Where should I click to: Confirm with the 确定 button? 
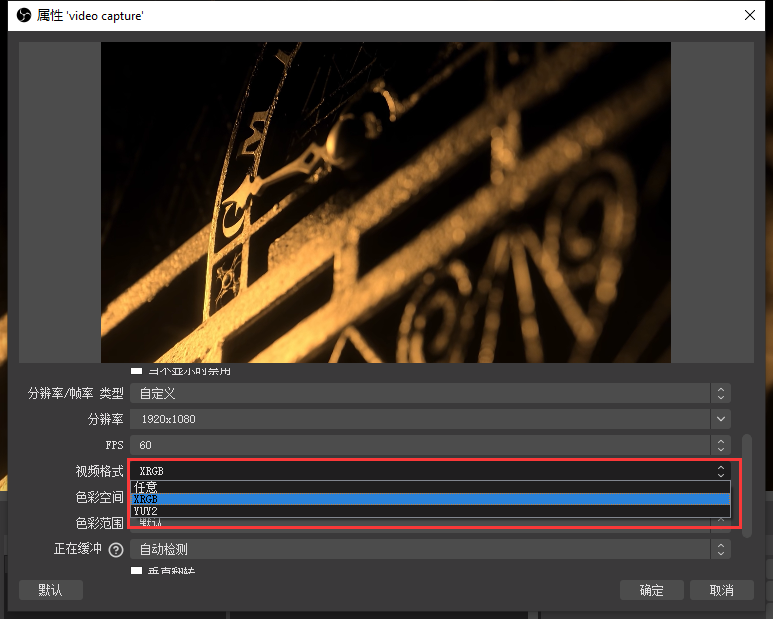652,590
